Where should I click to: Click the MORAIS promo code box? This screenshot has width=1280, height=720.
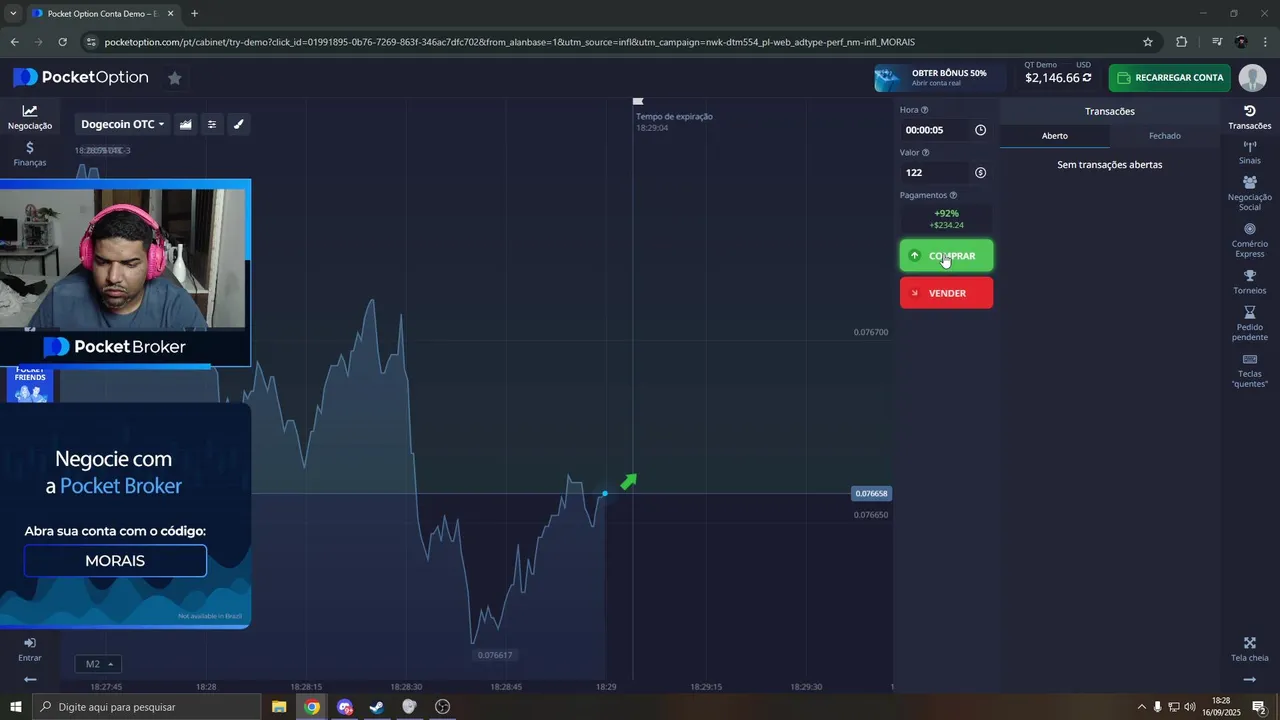coord(115,561)
